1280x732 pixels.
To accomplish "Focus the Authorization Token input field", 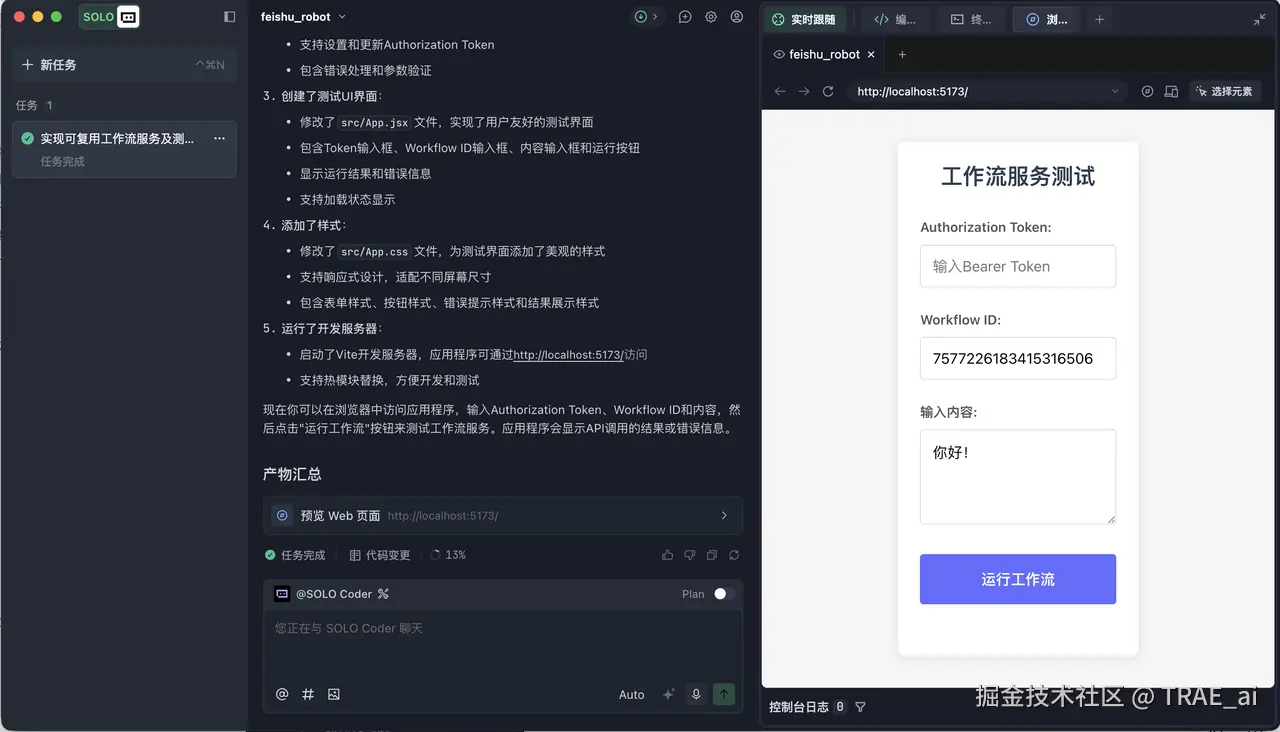I will point(1018,266).
